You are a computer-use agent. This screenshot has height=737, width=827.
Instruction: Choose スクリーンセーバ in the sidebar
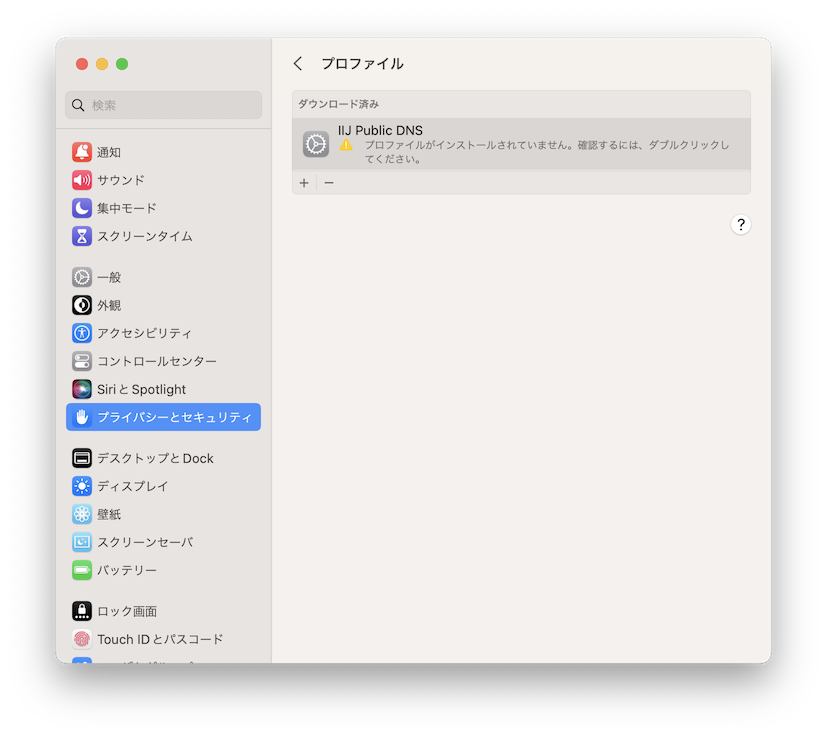click(x=164, y=542)
